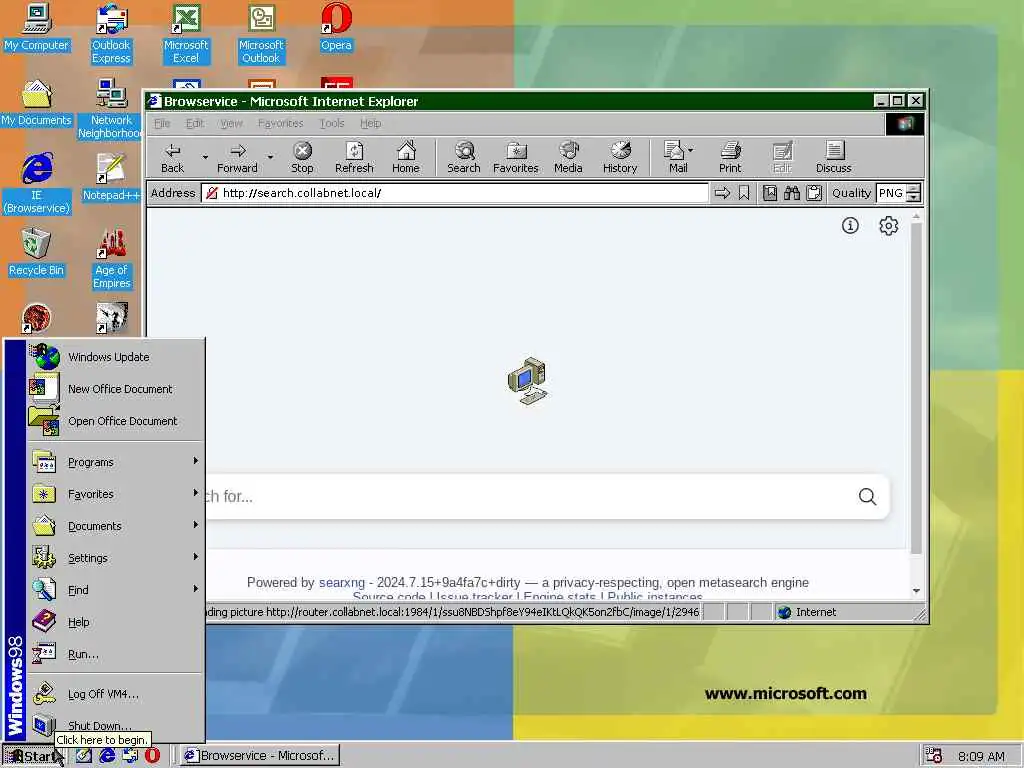Open the Favorites toolbar button
1024x768 pixels.
pos(515,157)
